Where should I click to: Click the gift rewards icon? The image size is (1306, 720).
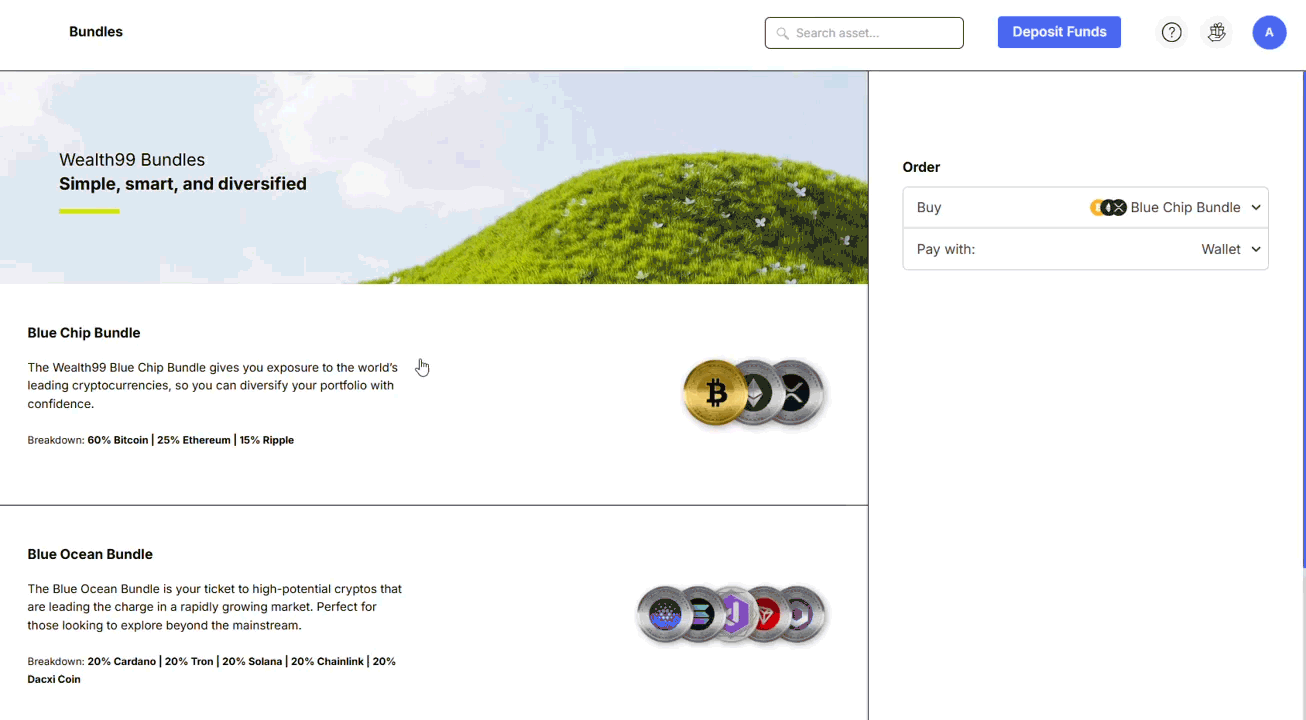[x=1216, y=32]
